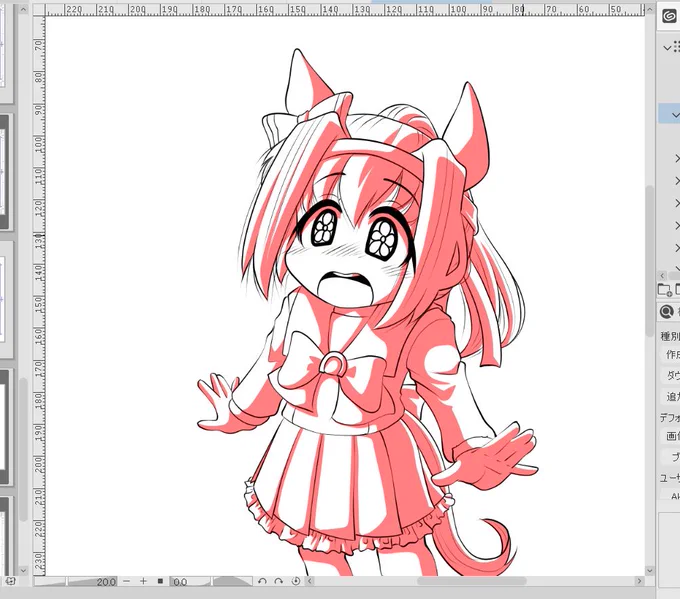The height and width of the screenshot is (599, 680).
Task: Adjust the zoom scale slider showing 20.0
Action: coord(76,581)
